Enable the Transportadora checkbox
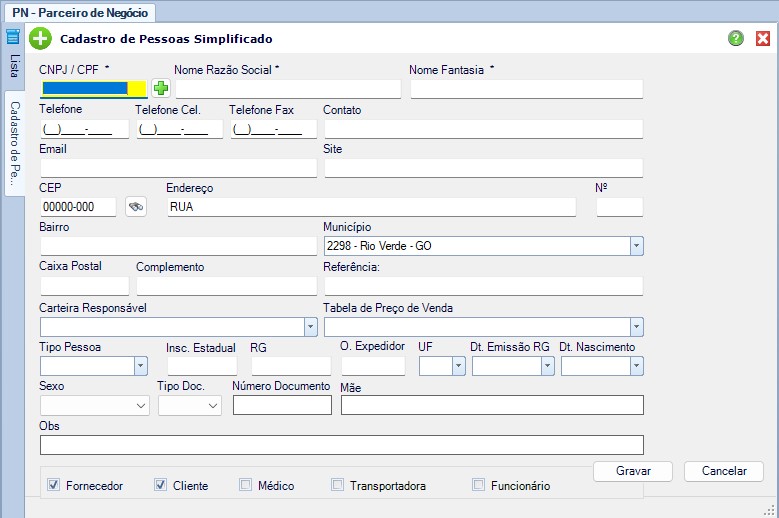Viewport: 779px width, 518px height. [x=338, y=486]
